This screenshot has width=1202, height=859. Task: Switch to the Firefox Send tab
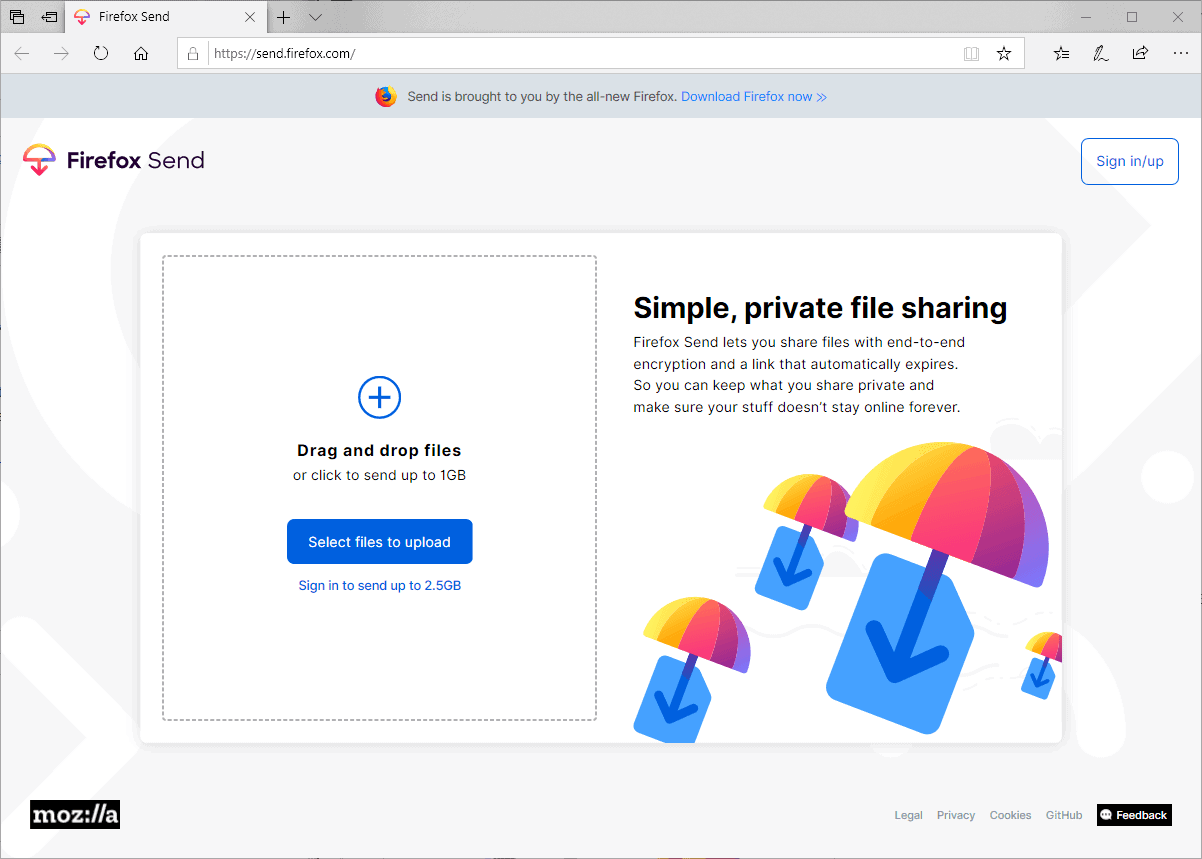pyautogui.click(x=150, y=16)
